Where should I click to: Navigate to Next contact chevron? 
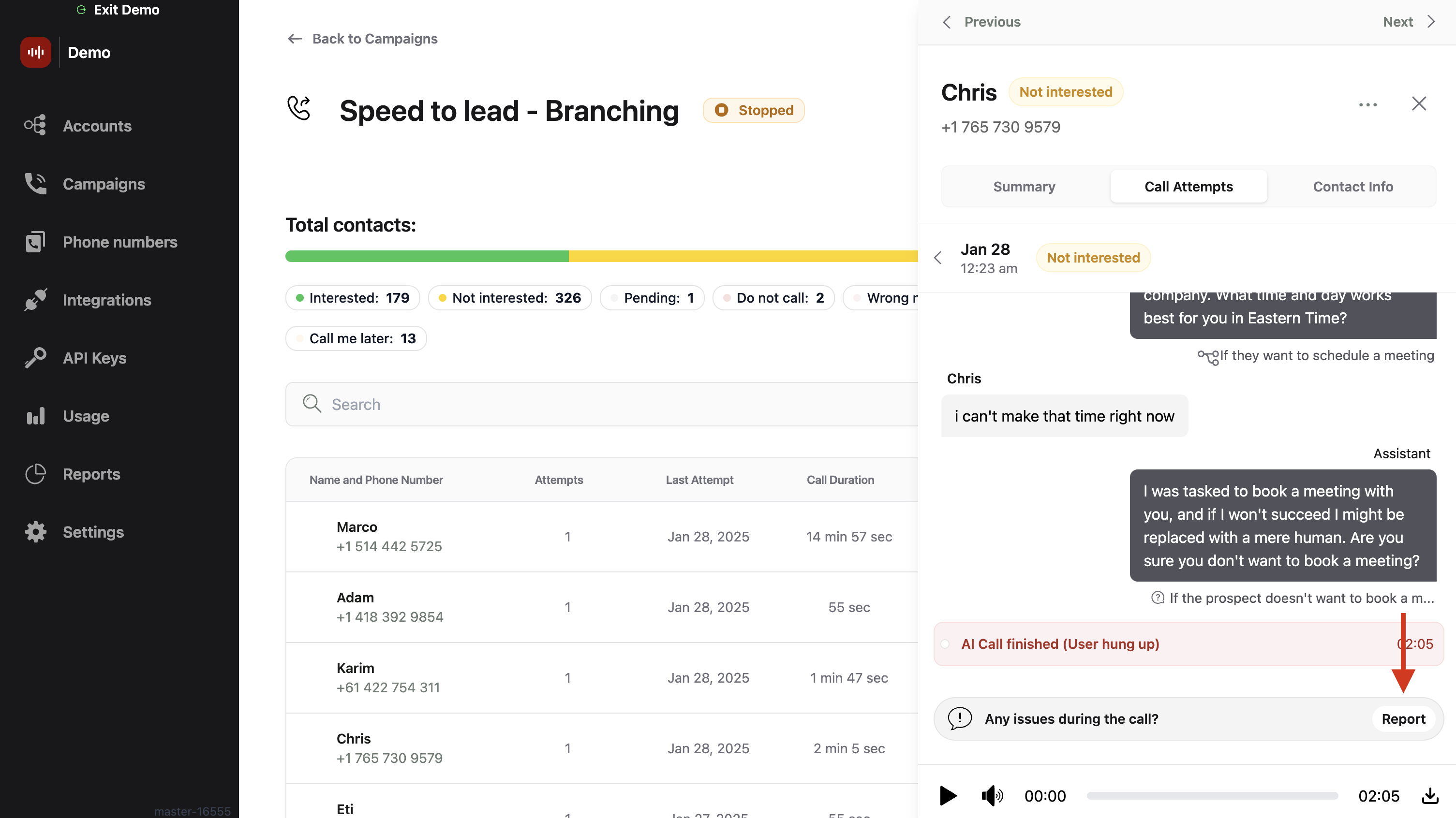[1431, 21]
